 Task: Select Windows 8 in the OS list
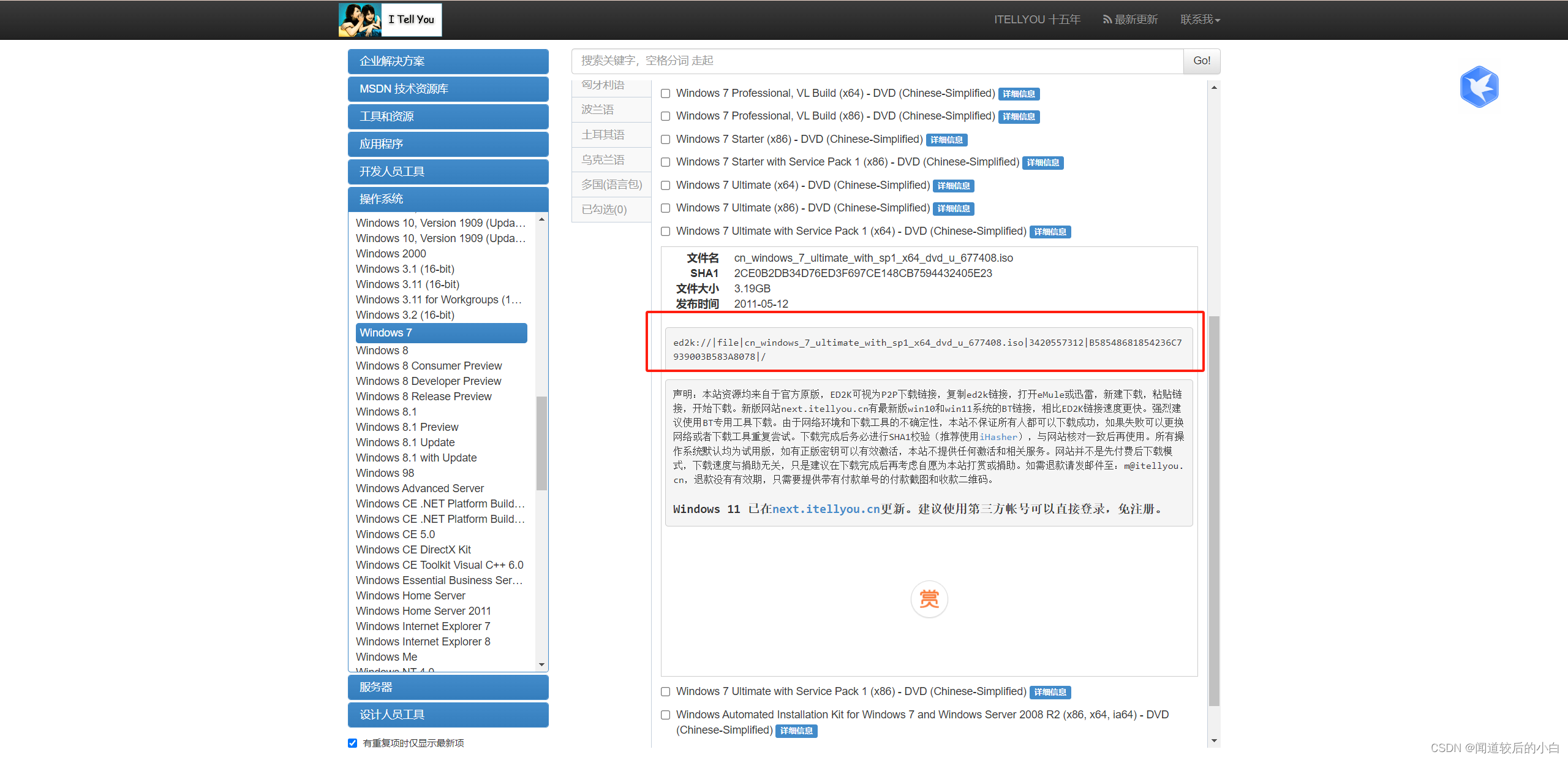coord(382,350)
